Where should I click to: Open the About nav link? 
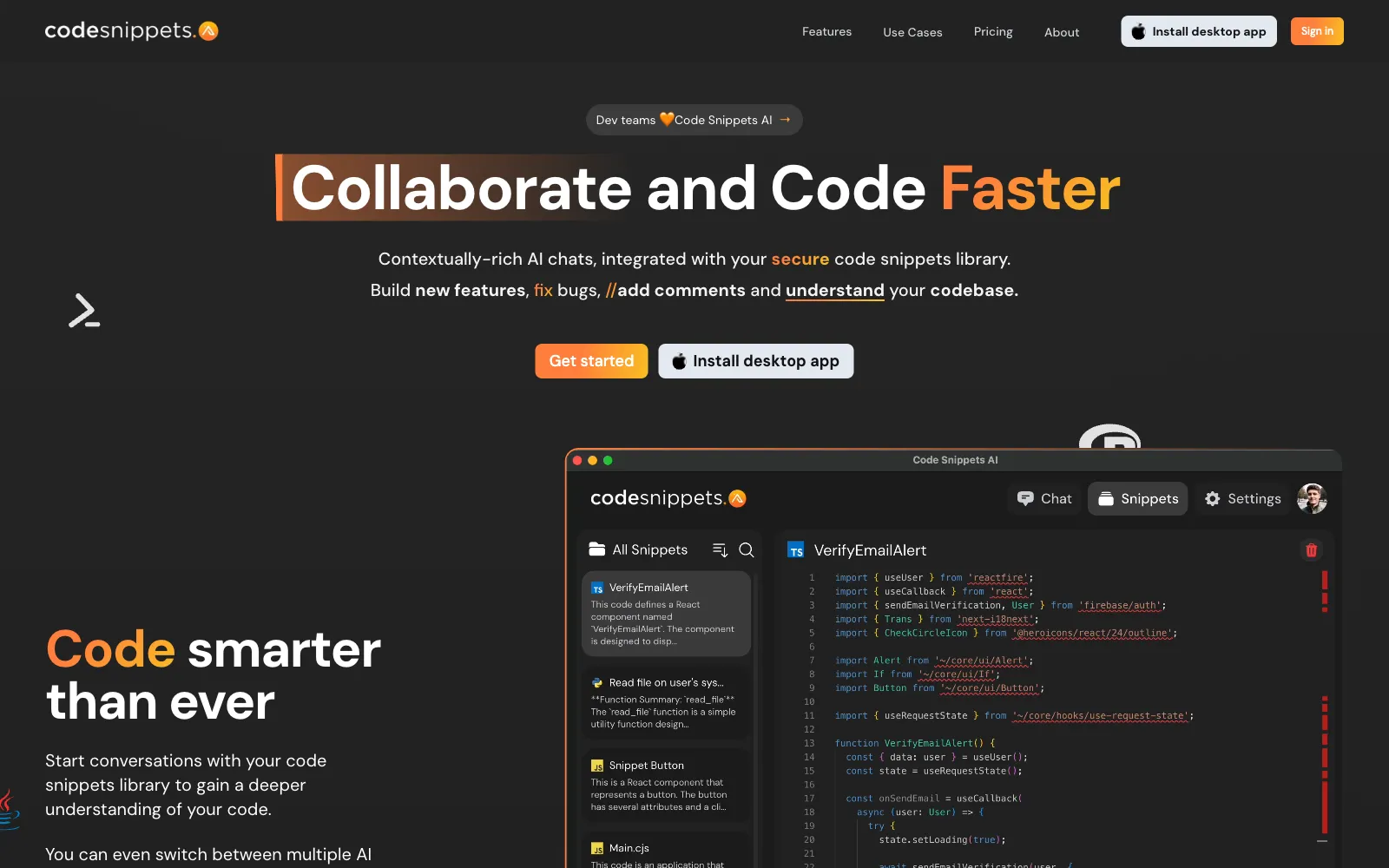point(1062,32)
